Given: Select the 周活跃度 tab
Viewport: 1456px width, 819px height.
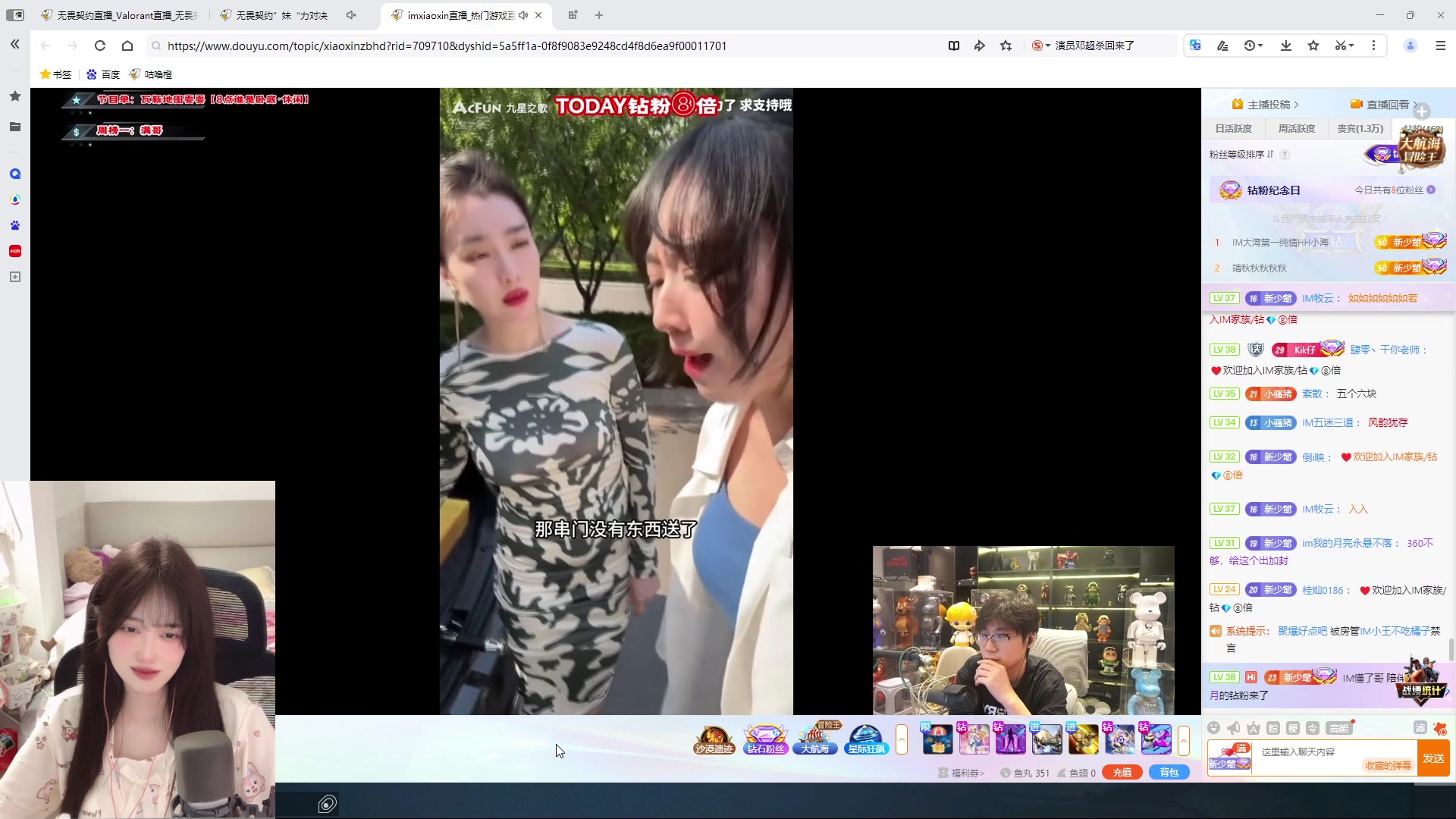Looking at the screenshot, I should pyautogui.click(x=1297, y=129).
